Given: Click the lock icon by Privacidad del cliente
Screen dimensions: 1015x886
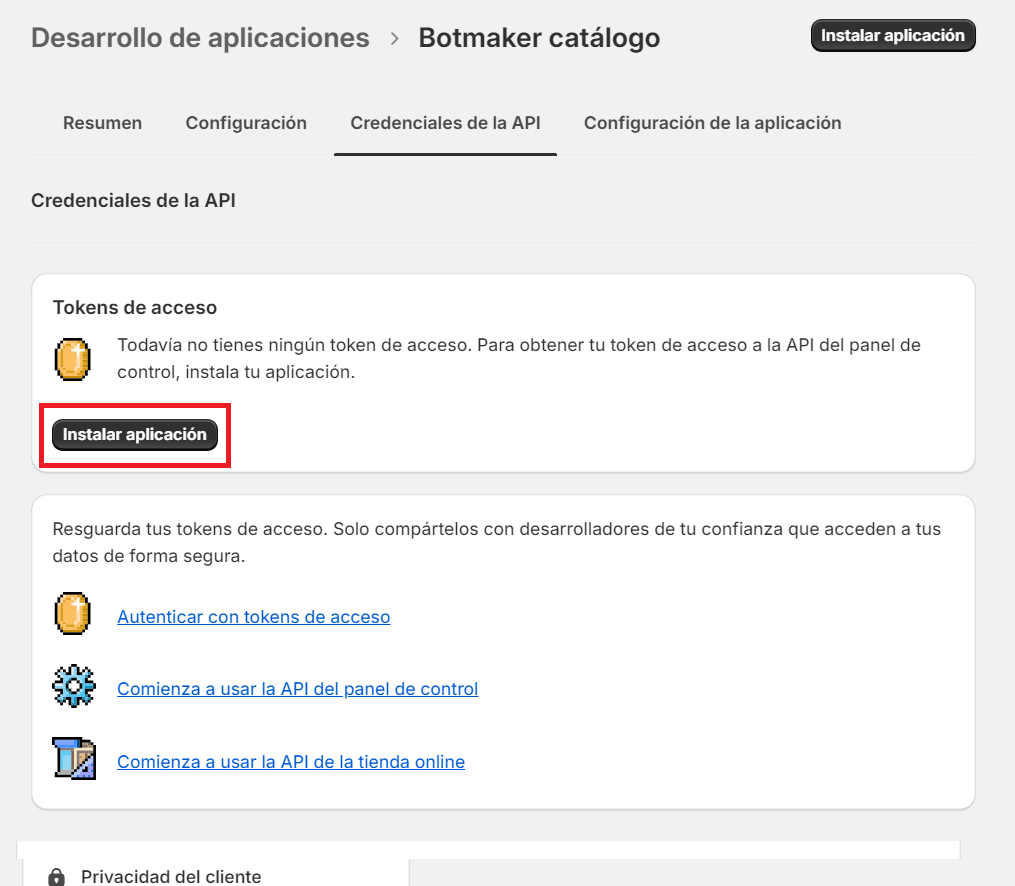Looking at the screenshot, I should [57, 877].
